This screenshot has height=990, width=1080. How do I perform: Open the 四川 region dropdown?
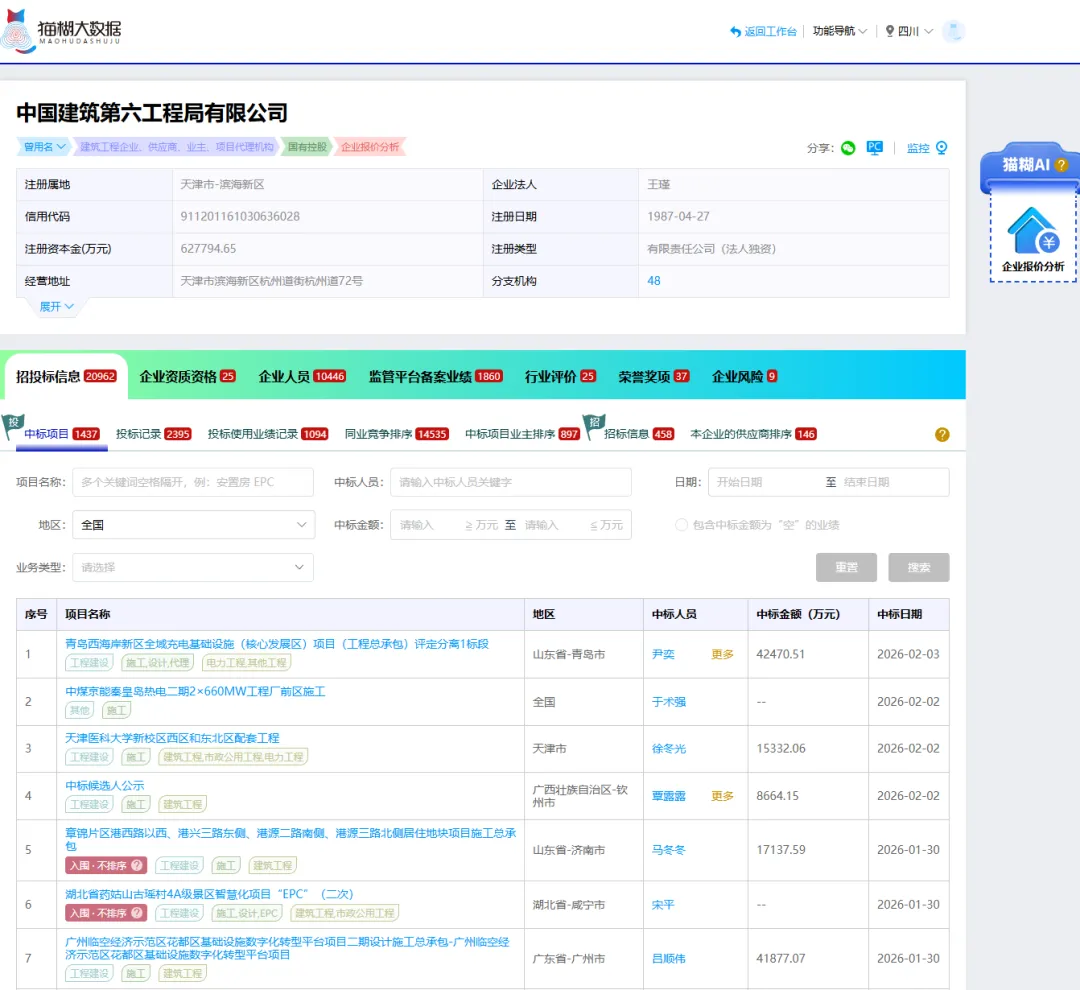(915, 31)
